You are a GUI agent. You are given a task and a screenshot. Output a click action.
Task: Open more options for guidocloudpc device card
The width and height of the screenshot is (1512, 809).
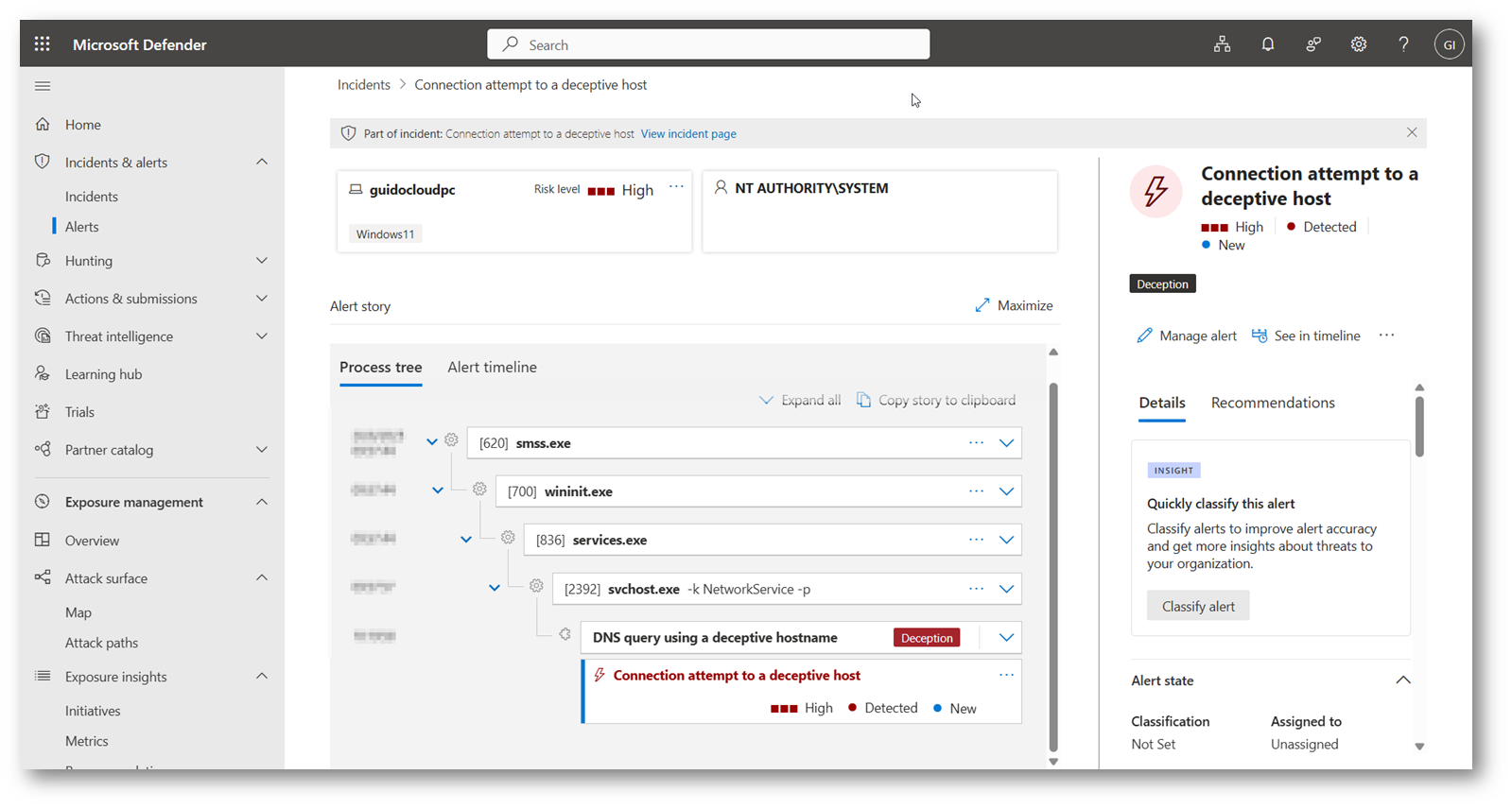676,187
